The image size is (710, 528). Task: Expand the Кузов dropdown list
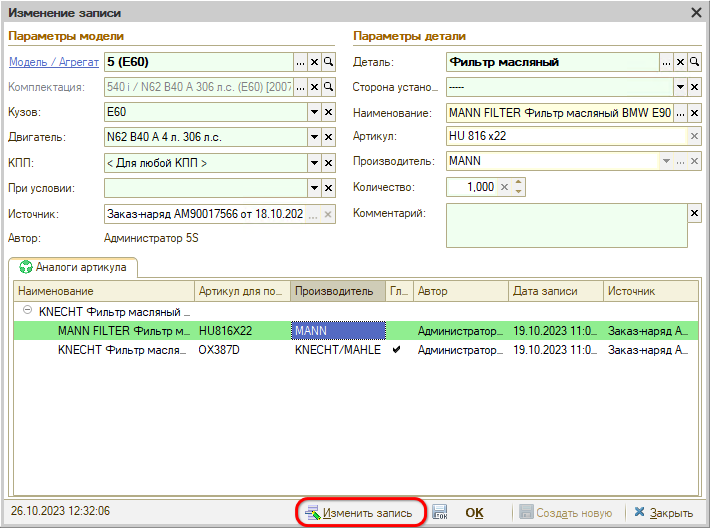[x=314, y=112]
